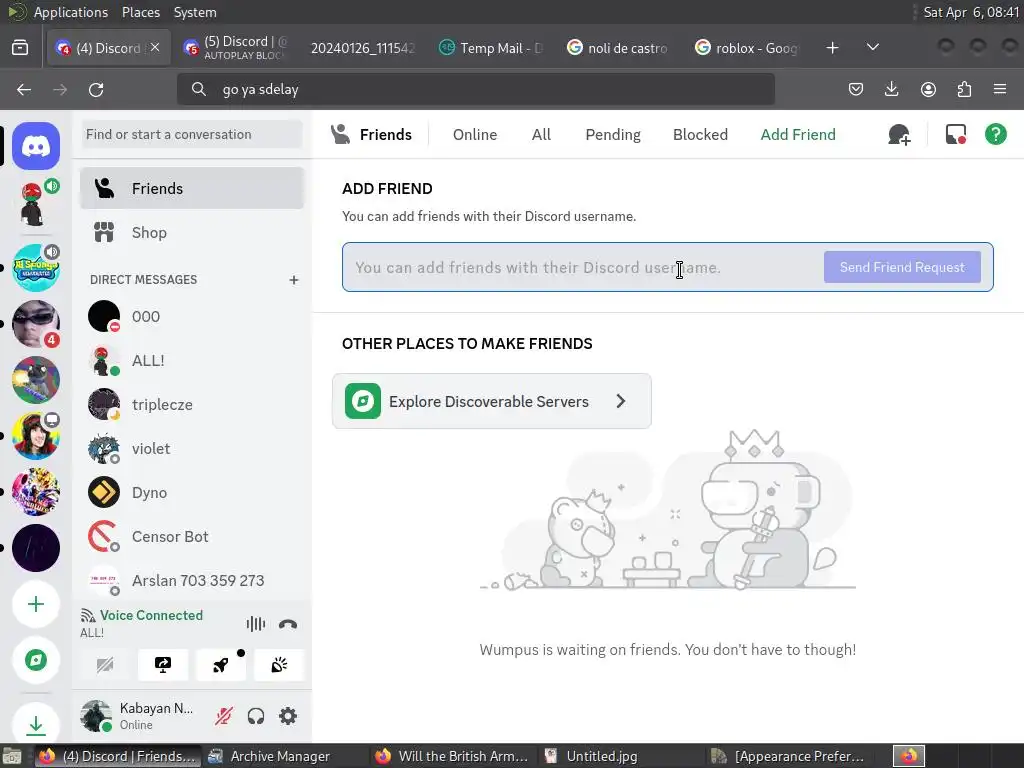Switch to Temp Mail tab
Viewport: 1024px width, 768px height.
coord(491,48)
